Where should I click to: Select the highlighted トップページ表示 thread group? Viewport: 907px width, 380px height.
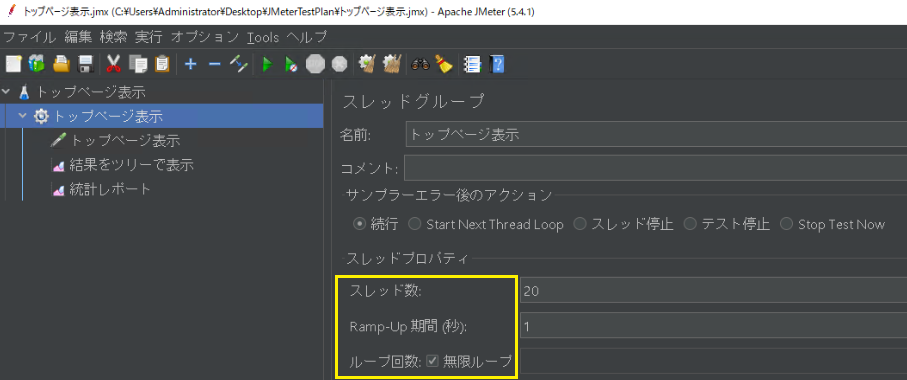point(108,116)
